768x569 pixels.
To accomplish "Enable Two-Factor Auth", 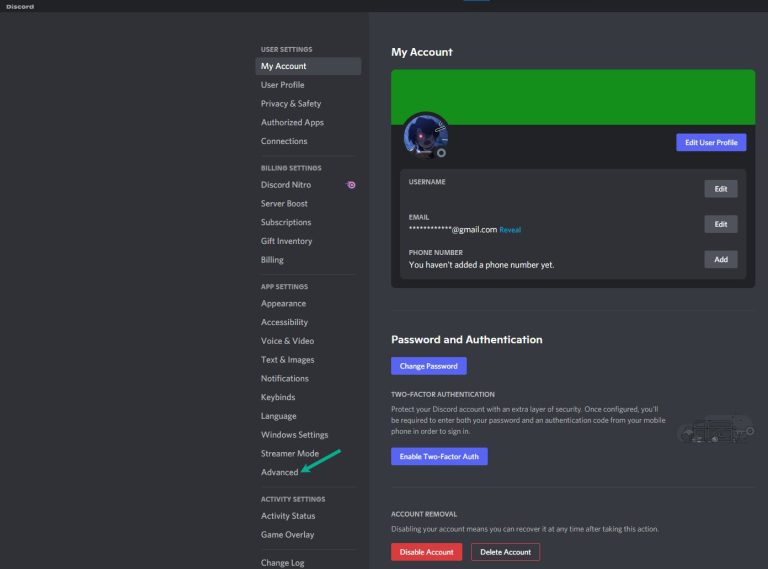I will (x=439, y=456).
